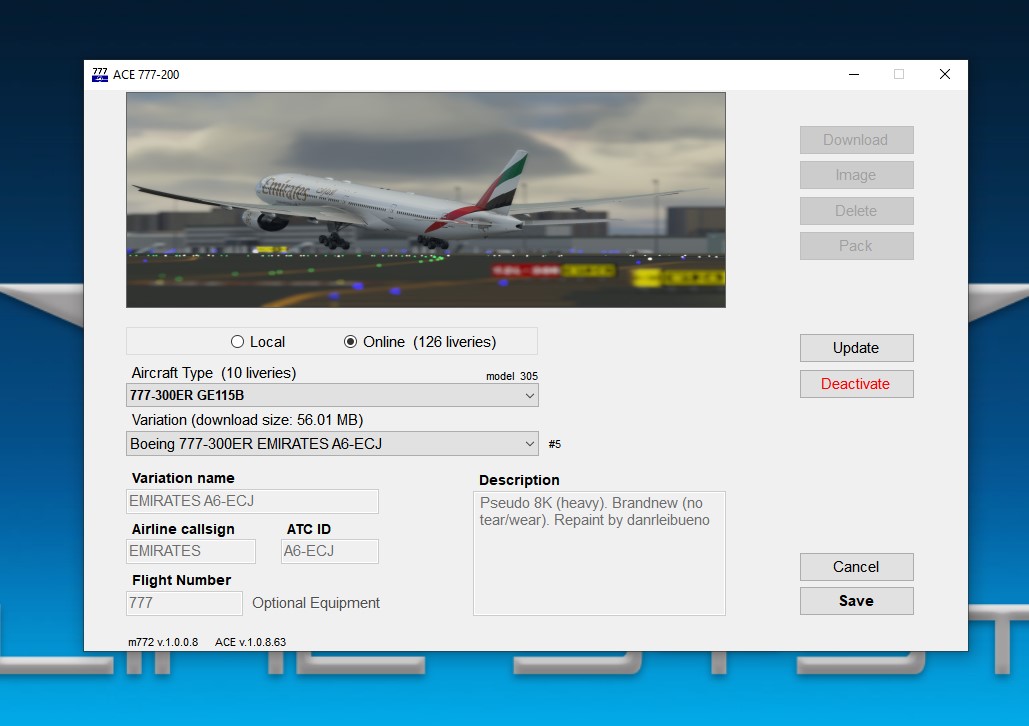Focus the Airline callsign field
1029x726 pixels.
pos(191,551)
